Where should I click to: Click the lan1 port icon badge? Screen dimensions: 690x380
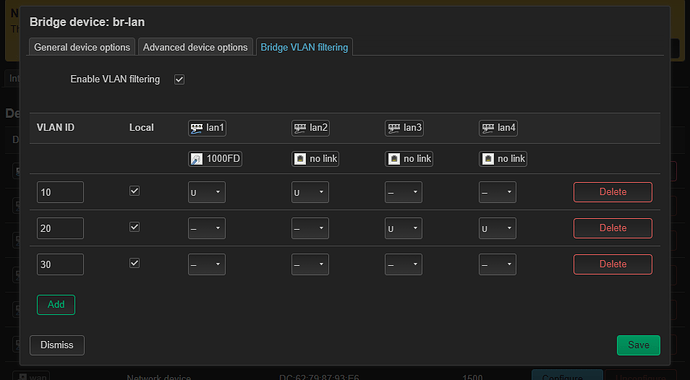point(207,128)
